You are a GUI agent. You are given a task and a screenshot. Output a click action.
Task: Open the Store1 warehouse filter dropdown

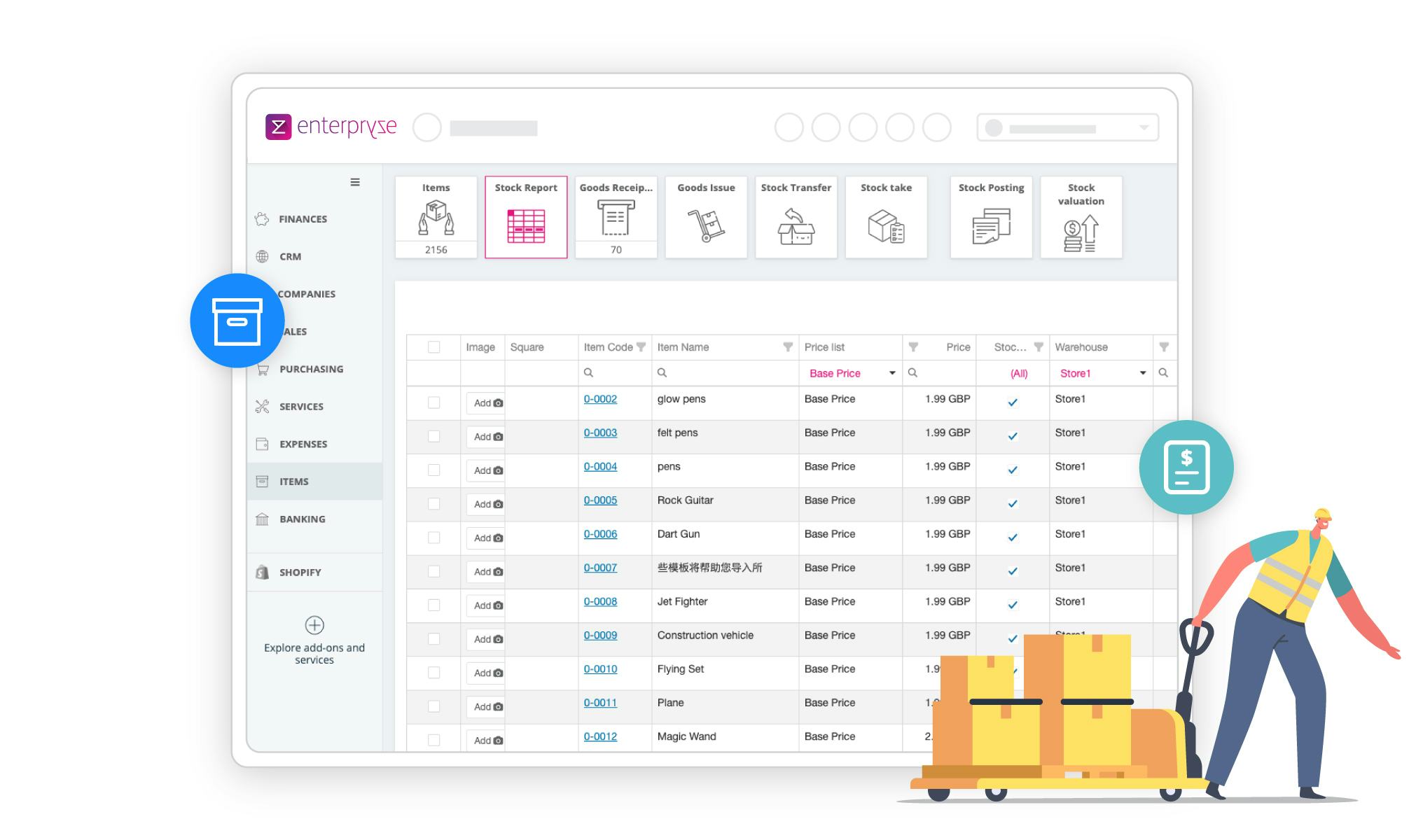[x=1142, y=373]
